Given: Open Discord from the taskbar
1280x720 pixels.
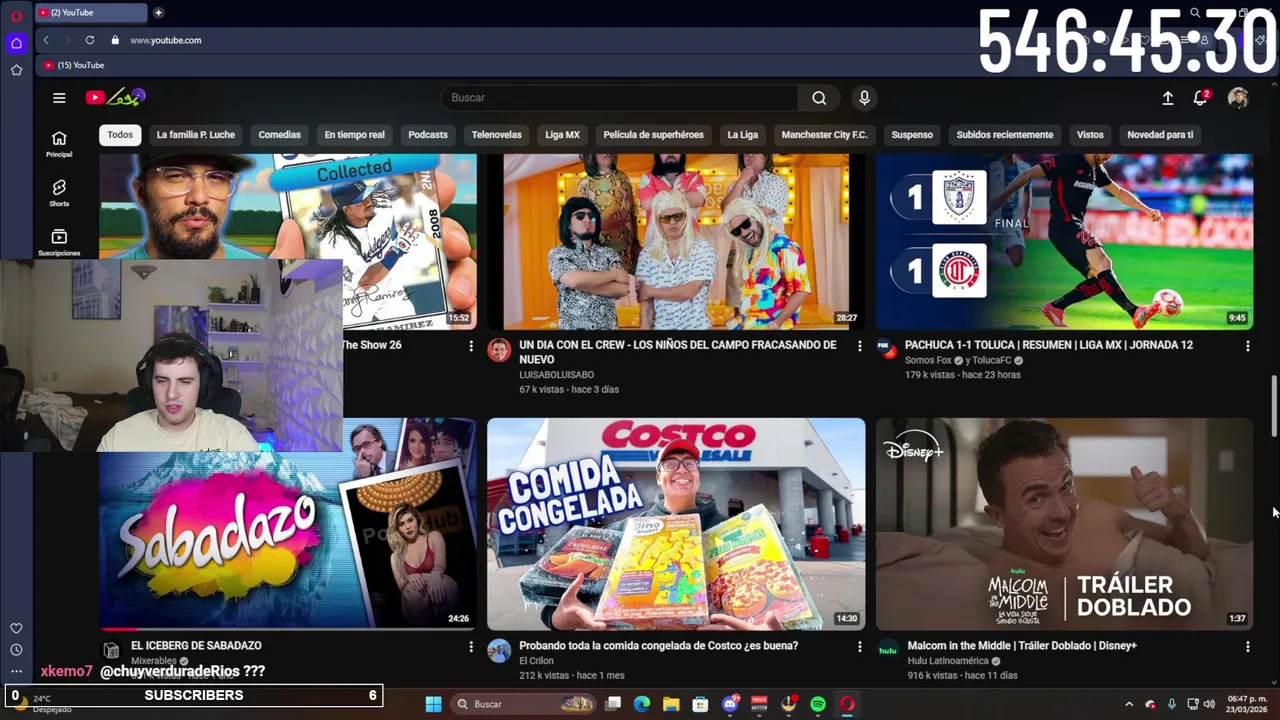Looking at the screenshot, I should pyautogui.click(x=730, y=704).
